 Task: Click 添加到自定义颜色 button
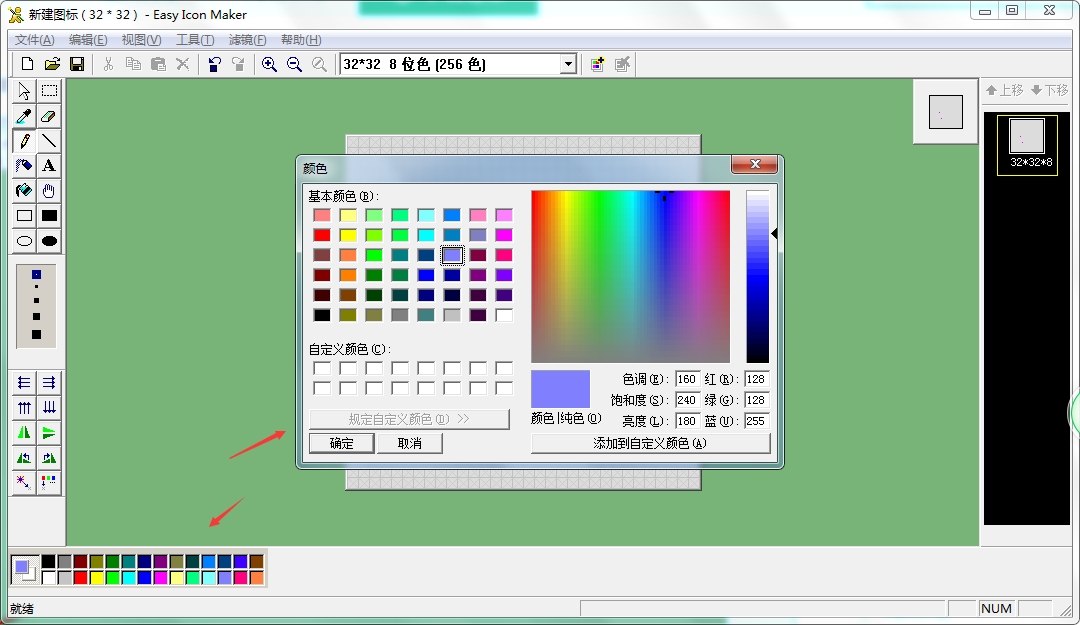point(650,443)
